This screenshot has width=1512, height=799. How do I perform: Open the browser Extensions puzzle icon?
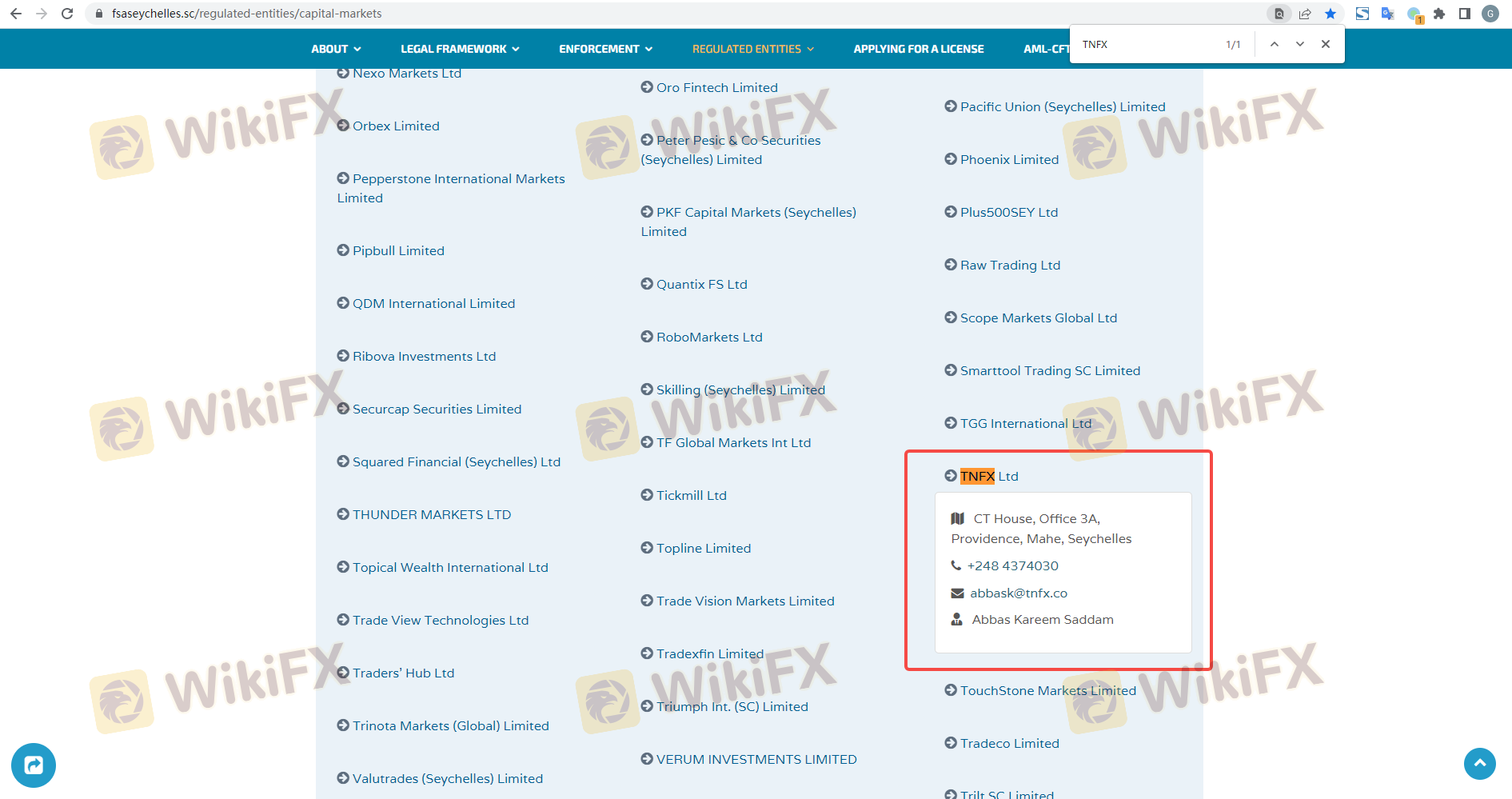click(1439, 14)
